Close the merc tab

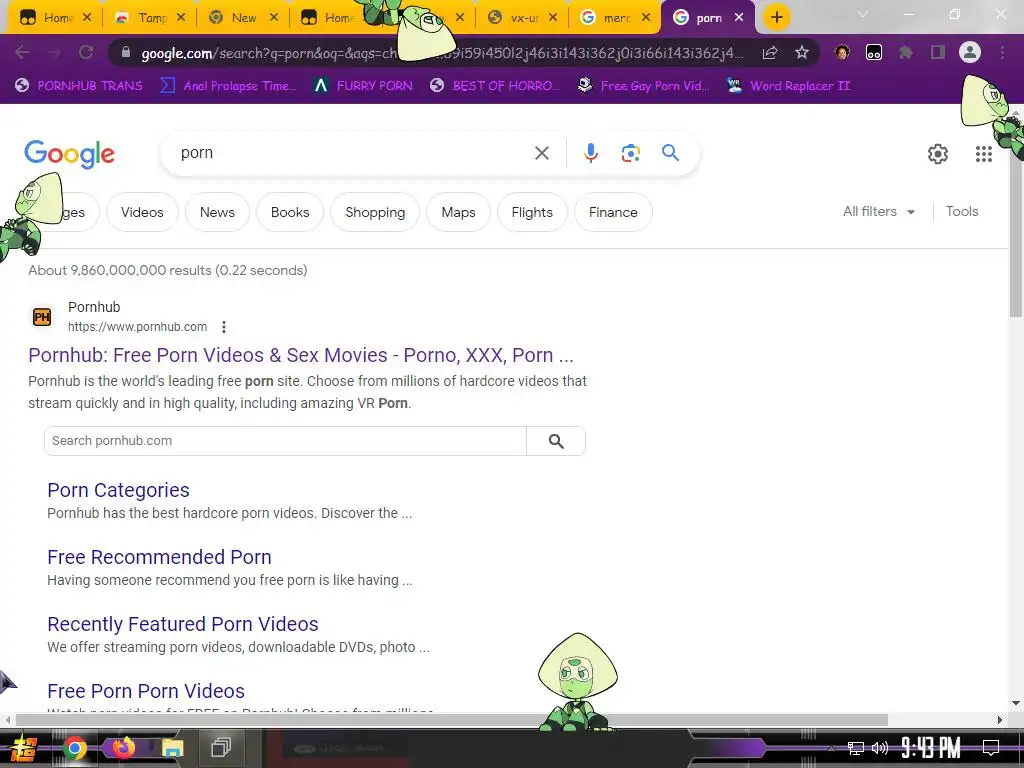[x=646, y=18]
